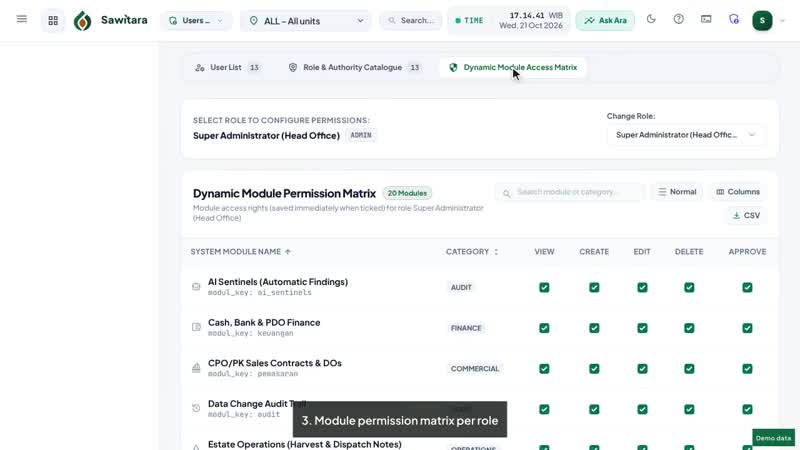This screenshot has width=800, height=450.
Task: Click the Data Change Audit Trail row icon
Action: (196, 408)
